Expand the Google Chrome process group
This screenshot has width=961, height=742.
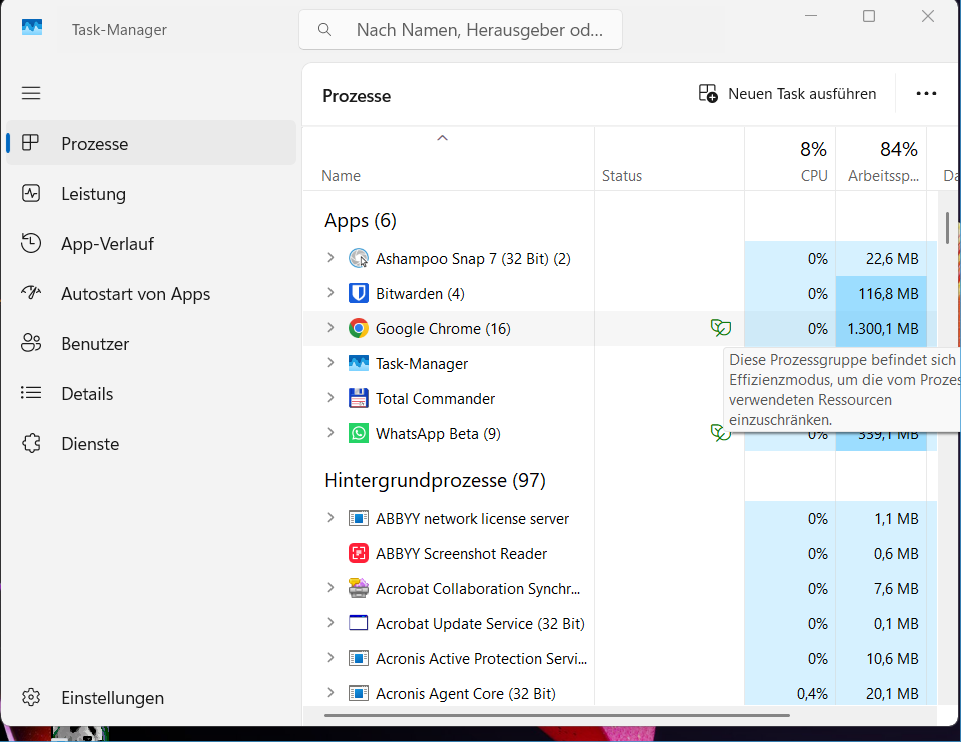tap(331, 328)
